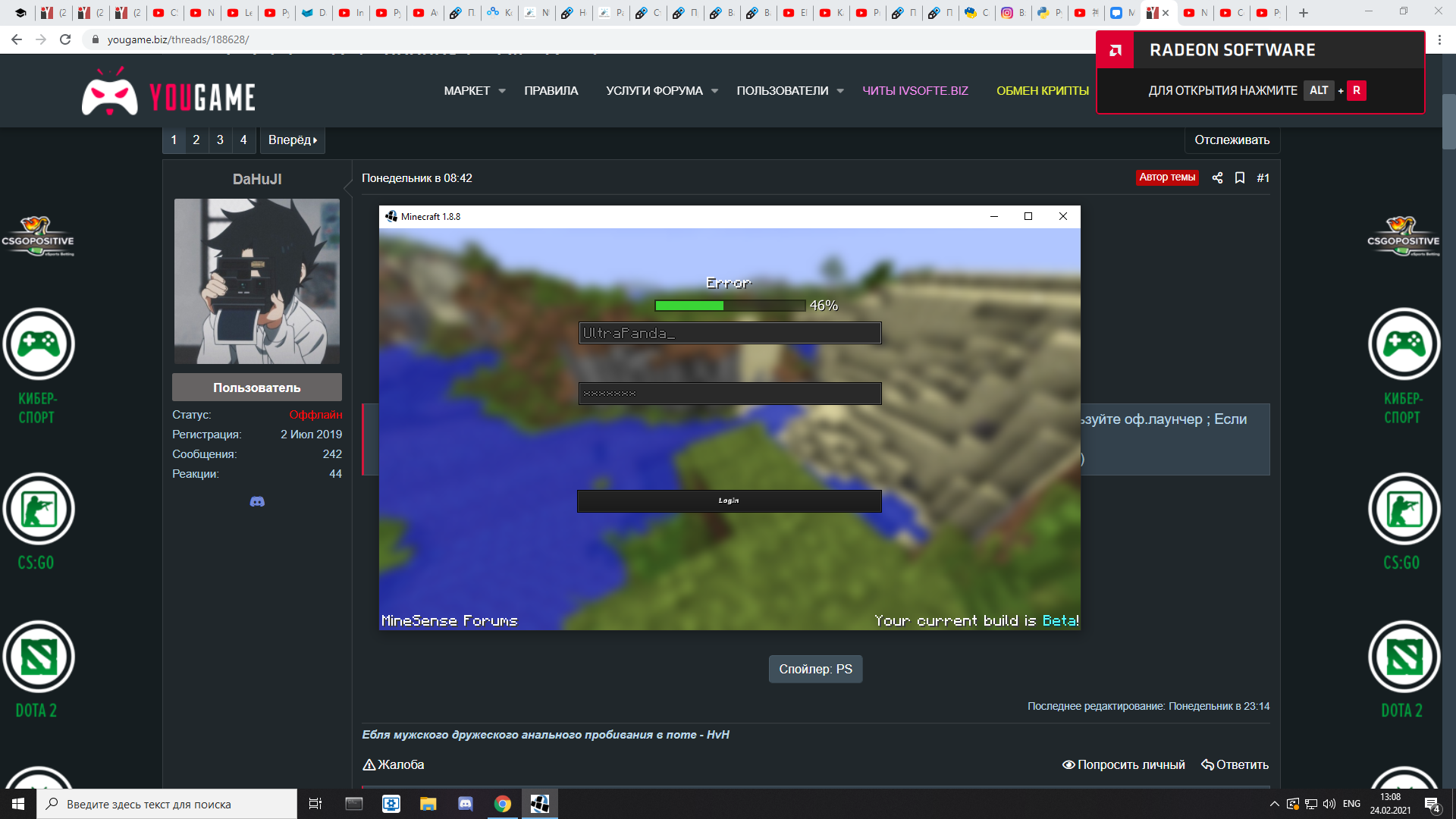This screenshot has height=819, width=1456.
Task: Open the right CSGOPOSITIVE banner
Action: point(1403,236)
